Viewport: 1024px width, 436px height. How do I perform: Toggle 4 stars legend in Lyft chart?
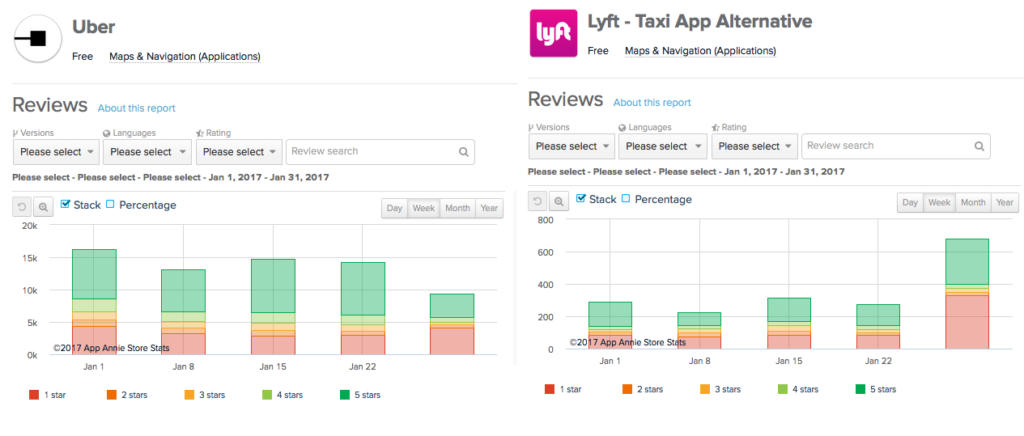tap(798, 389)
